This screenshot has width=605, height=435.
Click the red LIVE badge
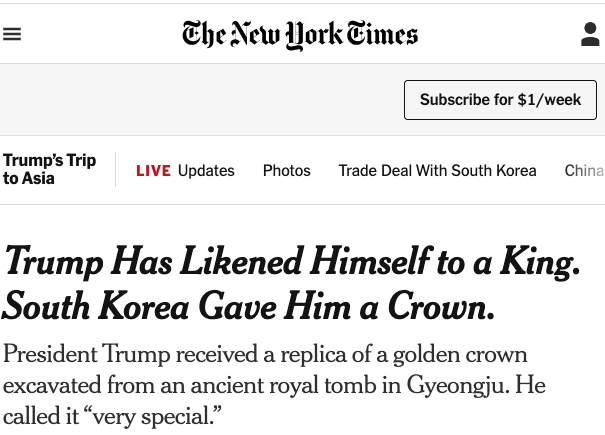[x=153, y=171]
